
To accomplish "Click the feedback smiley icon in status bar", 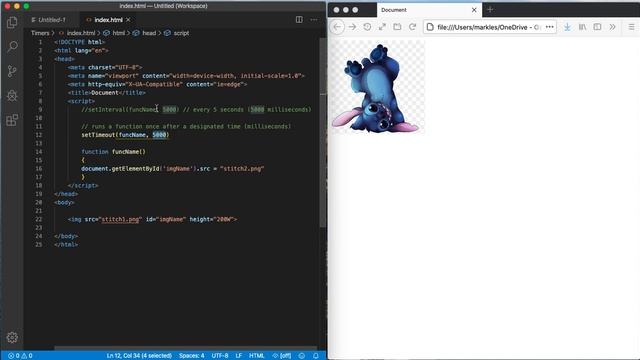I will (x=302, y=356).
